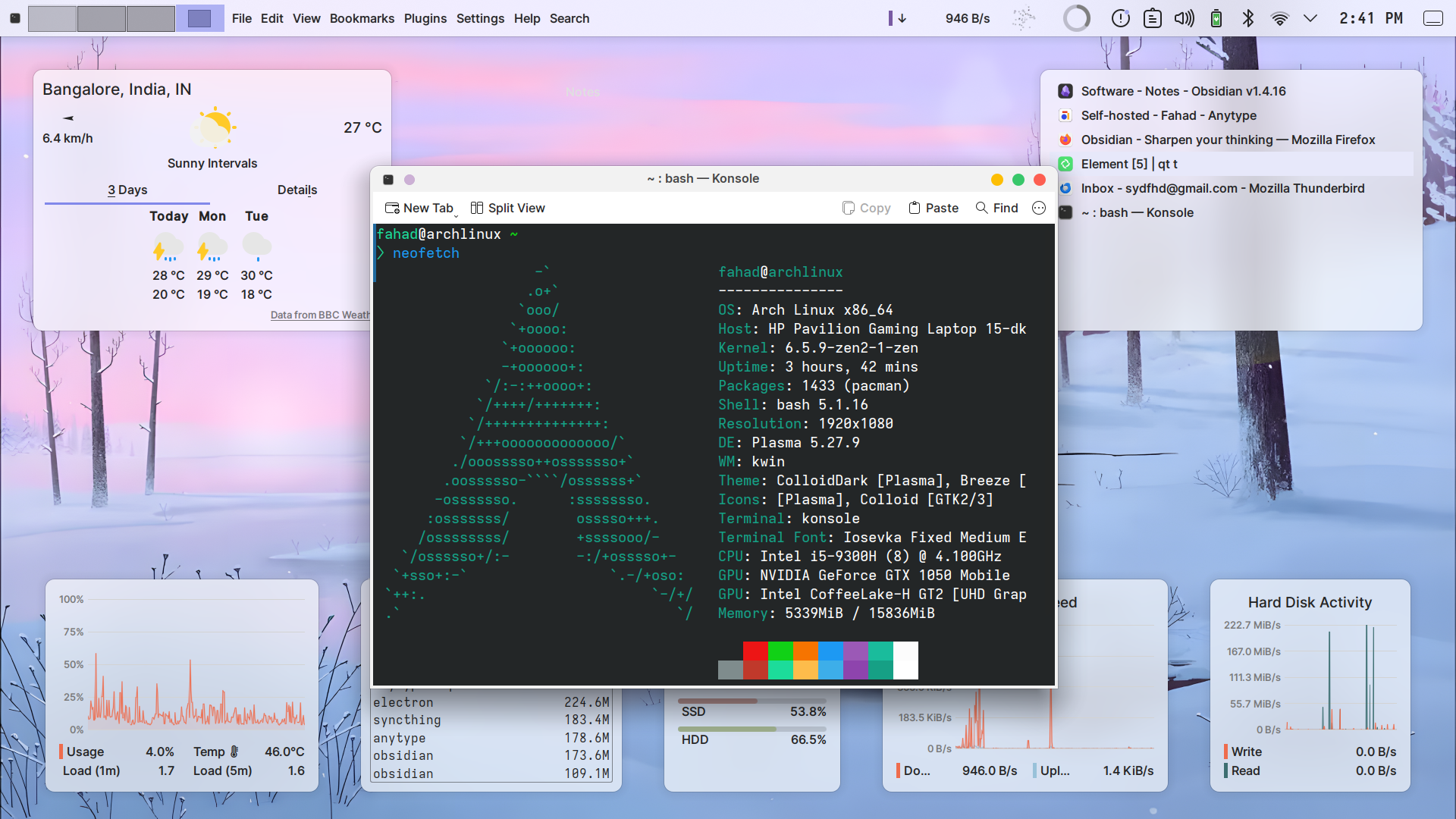Click the Konsole titlebar window menu icon
Screen dimensions: 1456x819
coord(388,179)
